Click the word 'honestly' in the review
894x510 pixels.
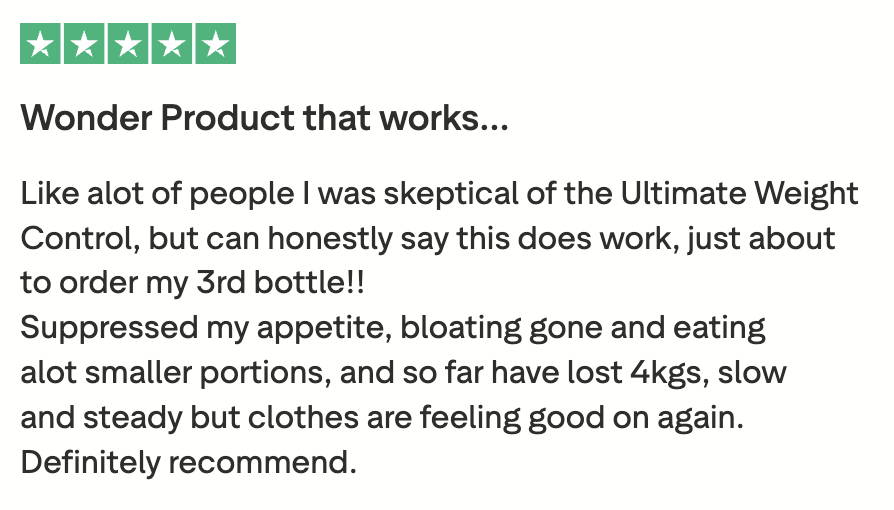tap(330, 238)
